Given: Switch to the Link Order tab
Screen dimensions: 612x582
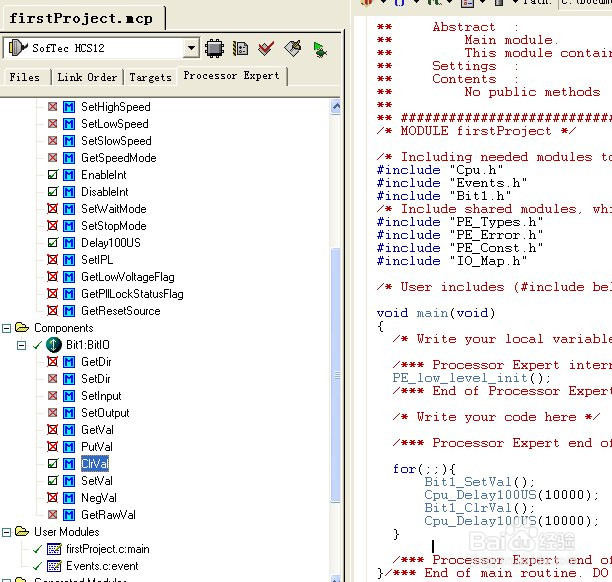Looking at the screenshot, I should (87, 77).
